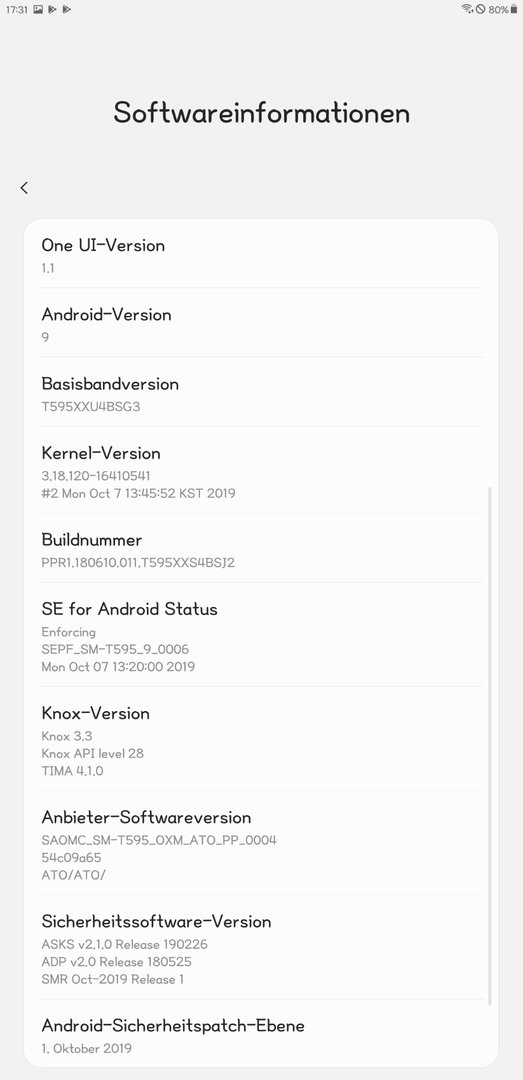Select the SE for Android Status item
Image resolution: width=523 pixels, height=1080 pixels.
[261, 635]
